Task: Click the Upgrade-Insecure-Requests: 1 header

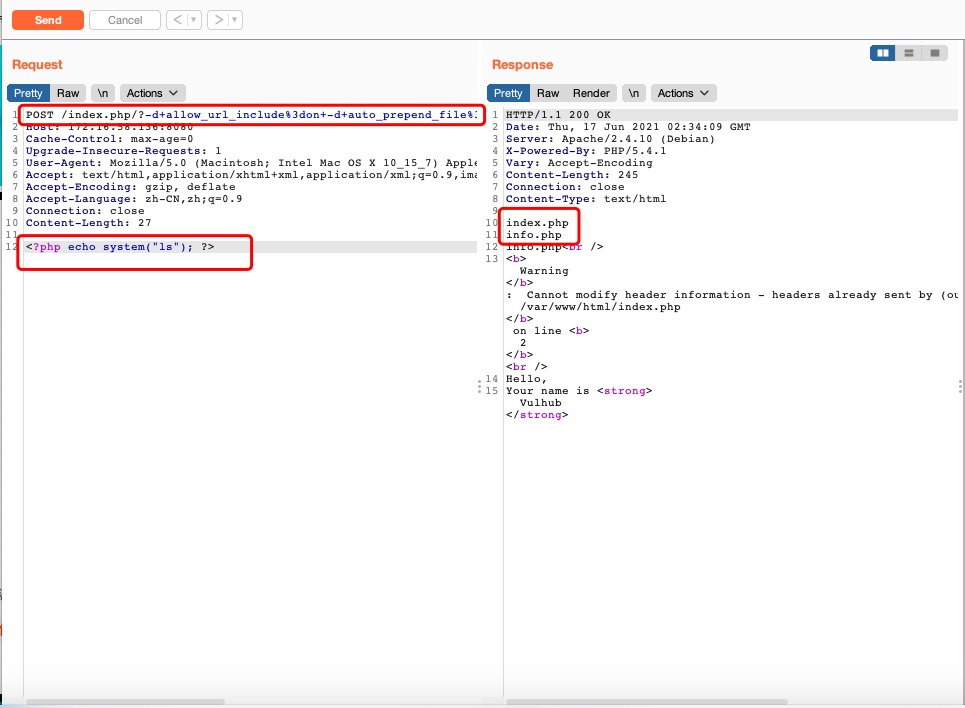Action: [123, 151]
